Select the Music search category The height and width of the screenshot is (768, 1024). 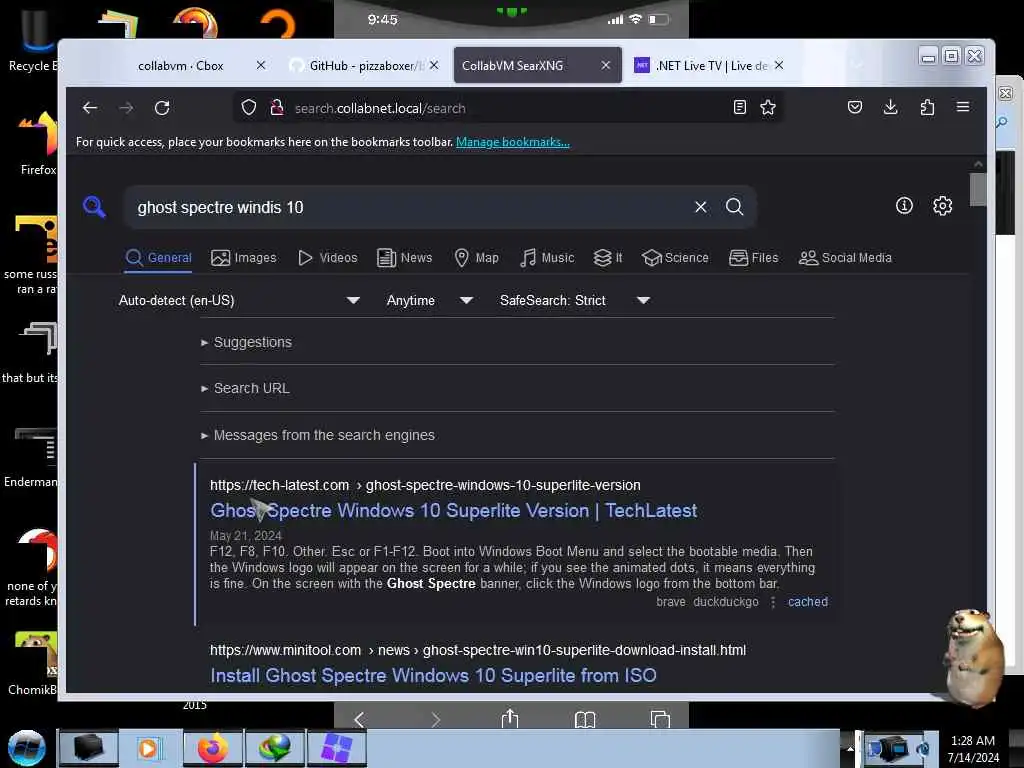(547, 258)
